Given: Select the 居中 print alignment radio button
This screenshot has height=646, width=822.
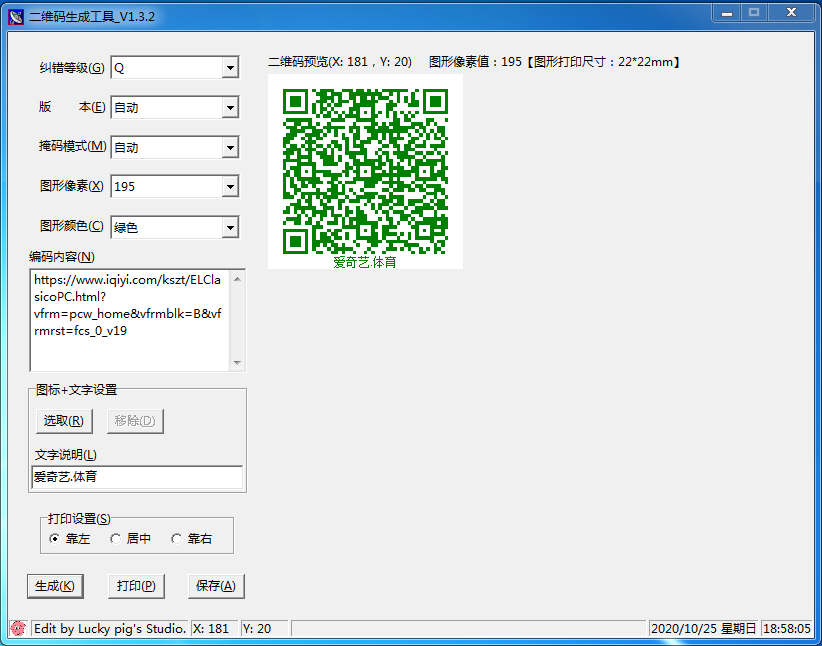Looking at the screenshot, I should click(115, 539).
